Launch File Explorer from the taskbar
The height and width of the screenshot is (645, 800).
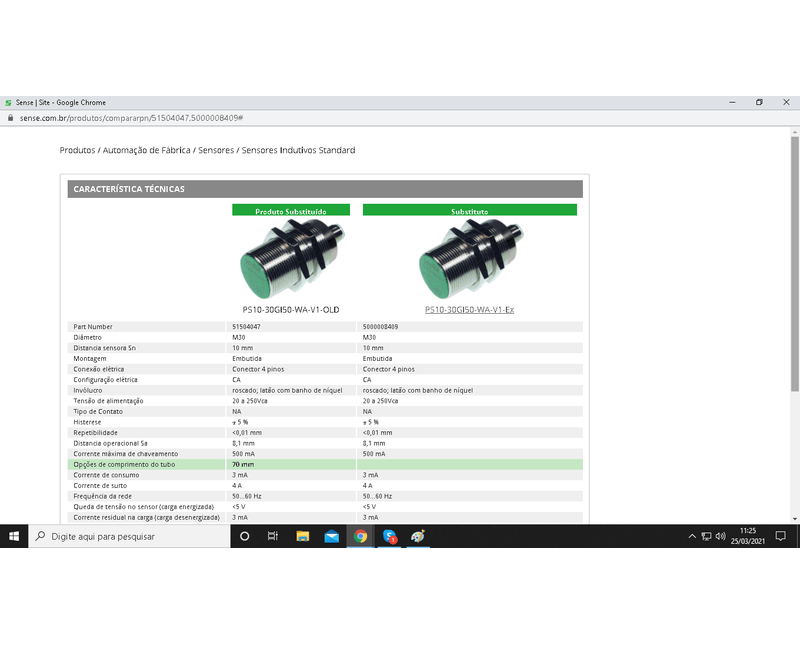tap(302, 536)
